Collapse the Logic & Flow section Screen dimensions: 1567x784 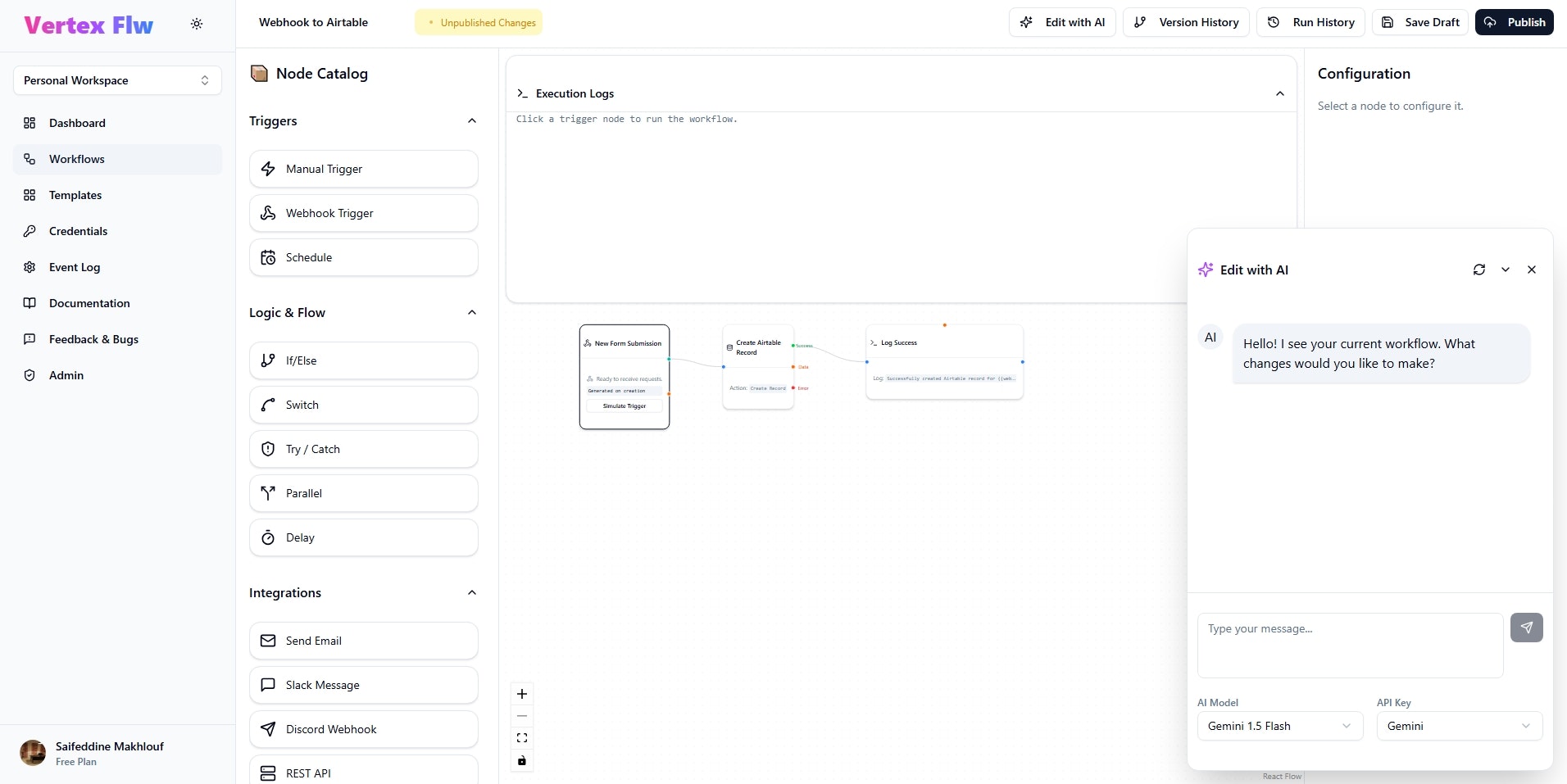pyautogui.click(x=472, y=313)
